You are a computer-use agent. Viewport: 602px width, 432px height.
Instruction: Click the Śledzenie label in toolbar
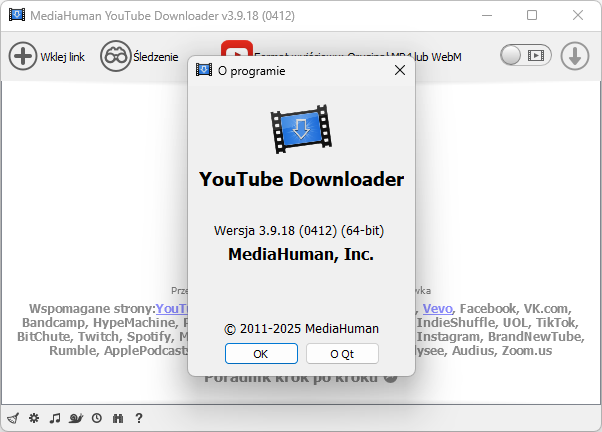tap(156, 57)
